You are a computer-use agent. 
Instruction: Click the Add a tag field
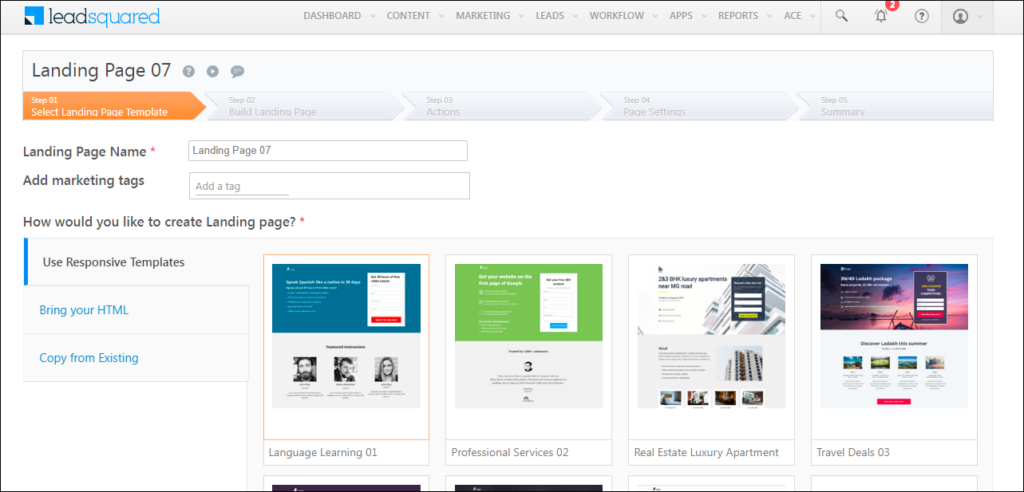tap(329, 186)
